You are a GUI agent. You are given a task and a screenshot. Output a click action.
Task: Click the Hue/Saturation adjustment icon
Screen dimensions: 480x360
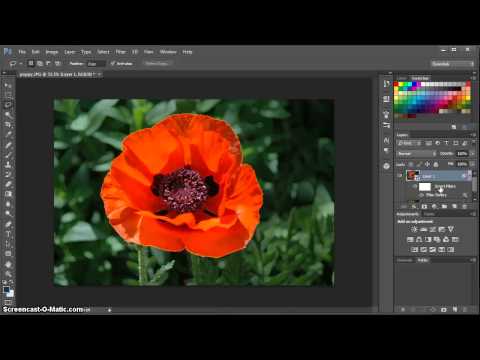[x=411, y=239]
